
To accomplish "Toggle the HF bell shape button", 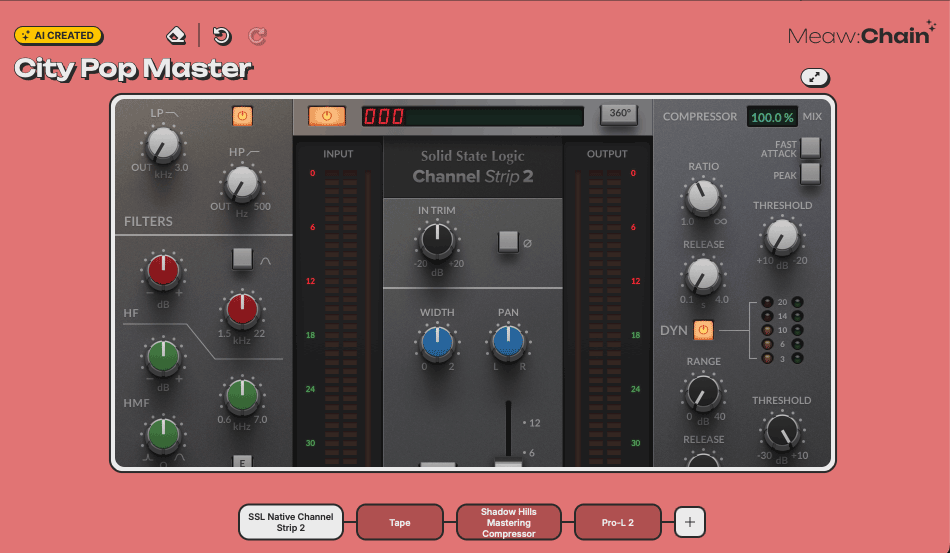I will click(242, 259).
